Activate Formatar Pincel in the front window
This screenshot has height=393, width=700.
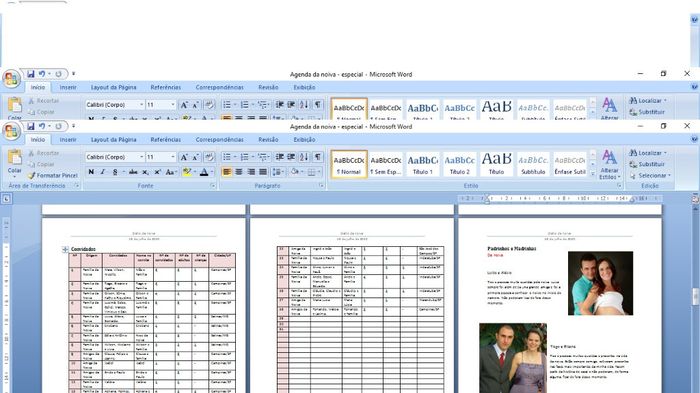coord(53,176)
